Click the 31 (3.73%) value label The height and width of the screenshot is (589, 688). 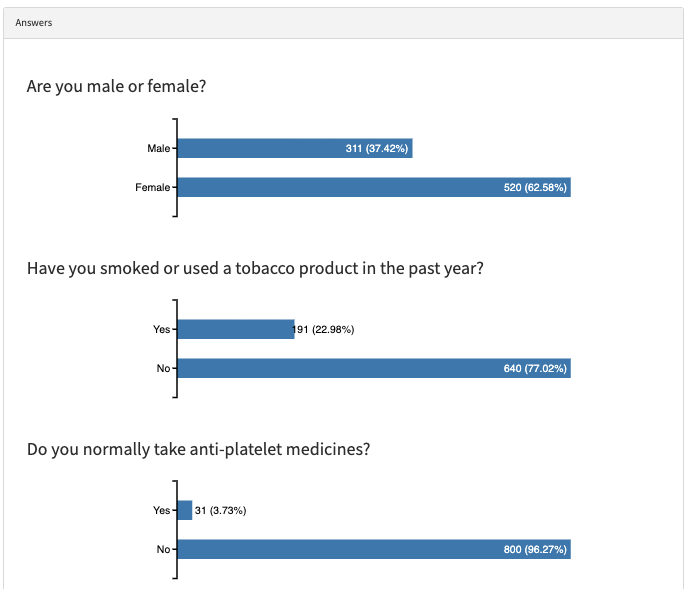point(220,510)
